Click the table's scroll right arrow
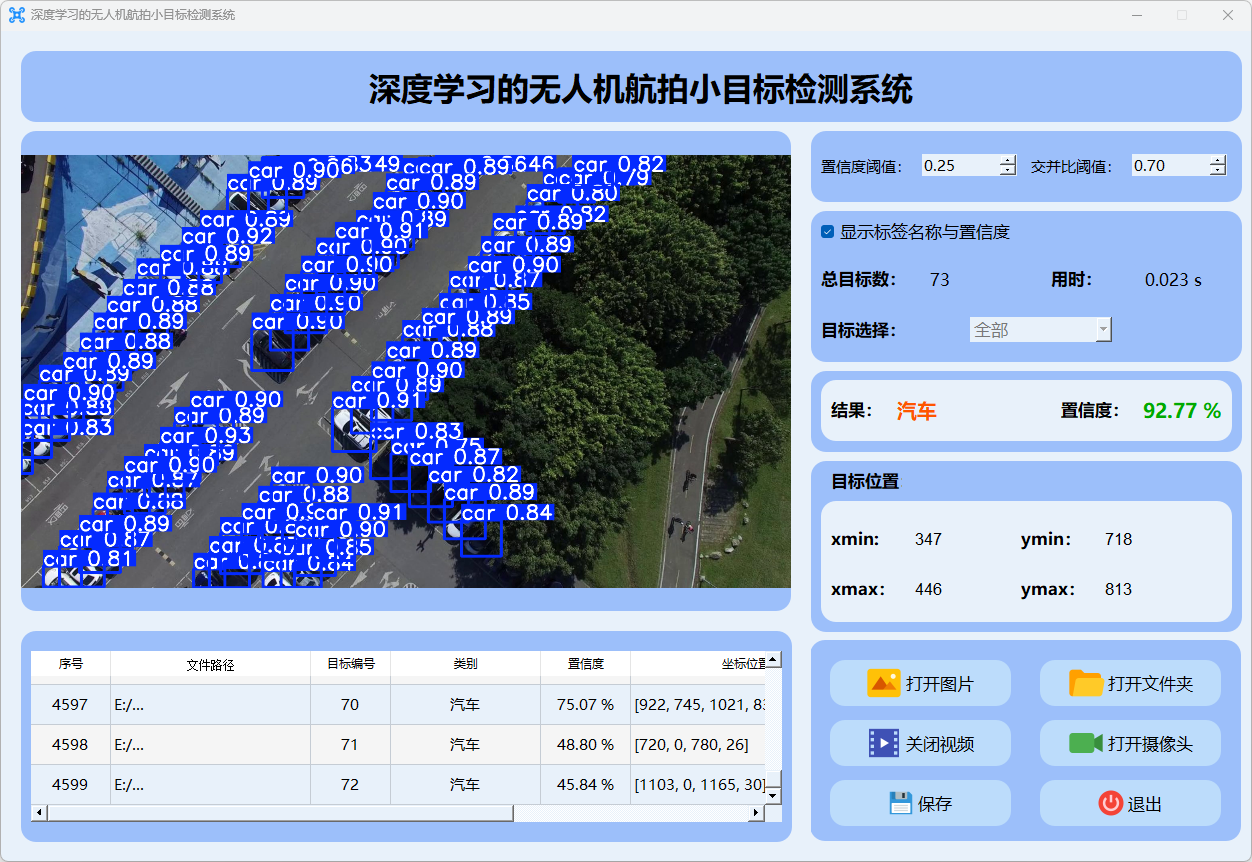 tap(756, 813)
